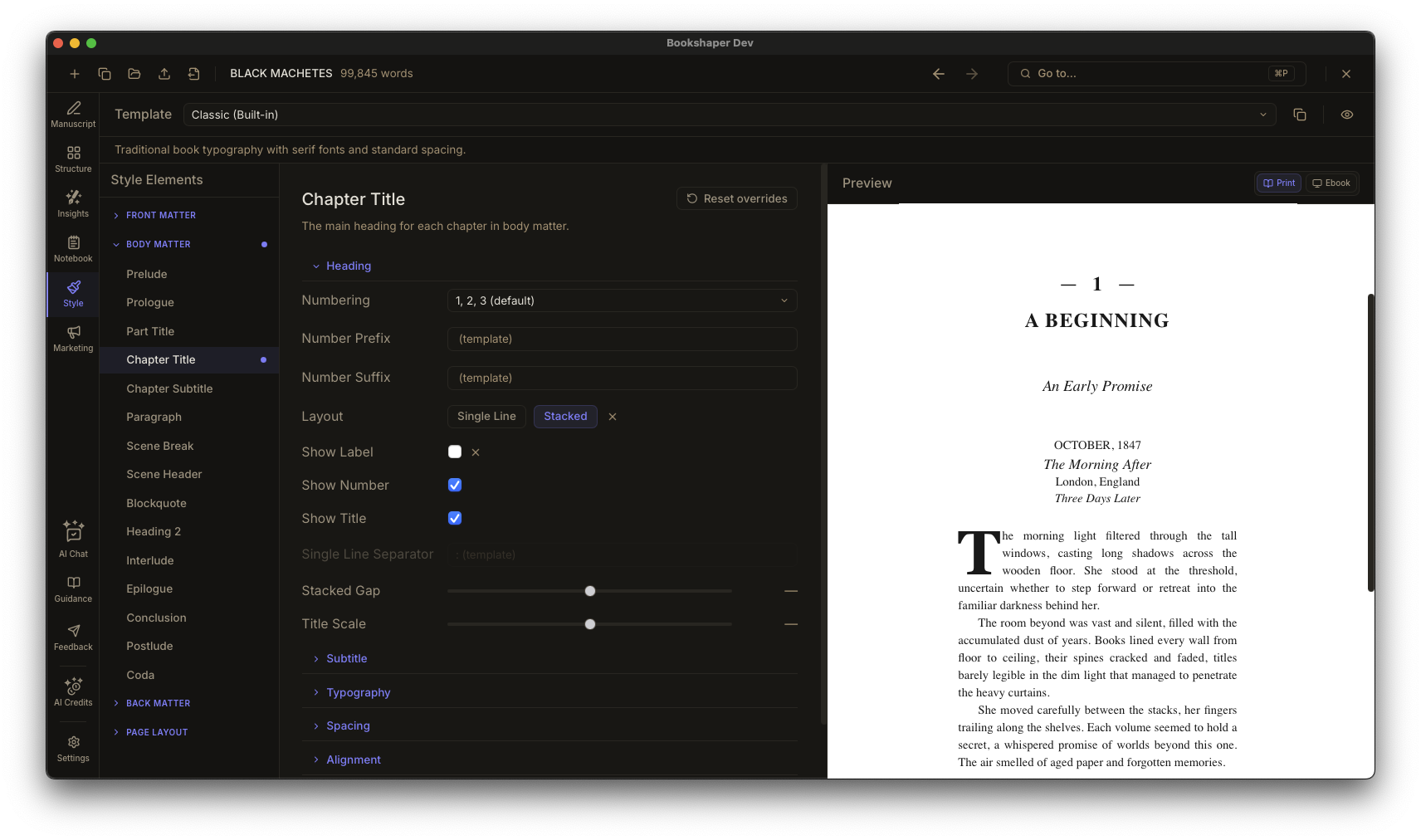
Task: Click the upload export icon
Action: click(x=164, y=74)
